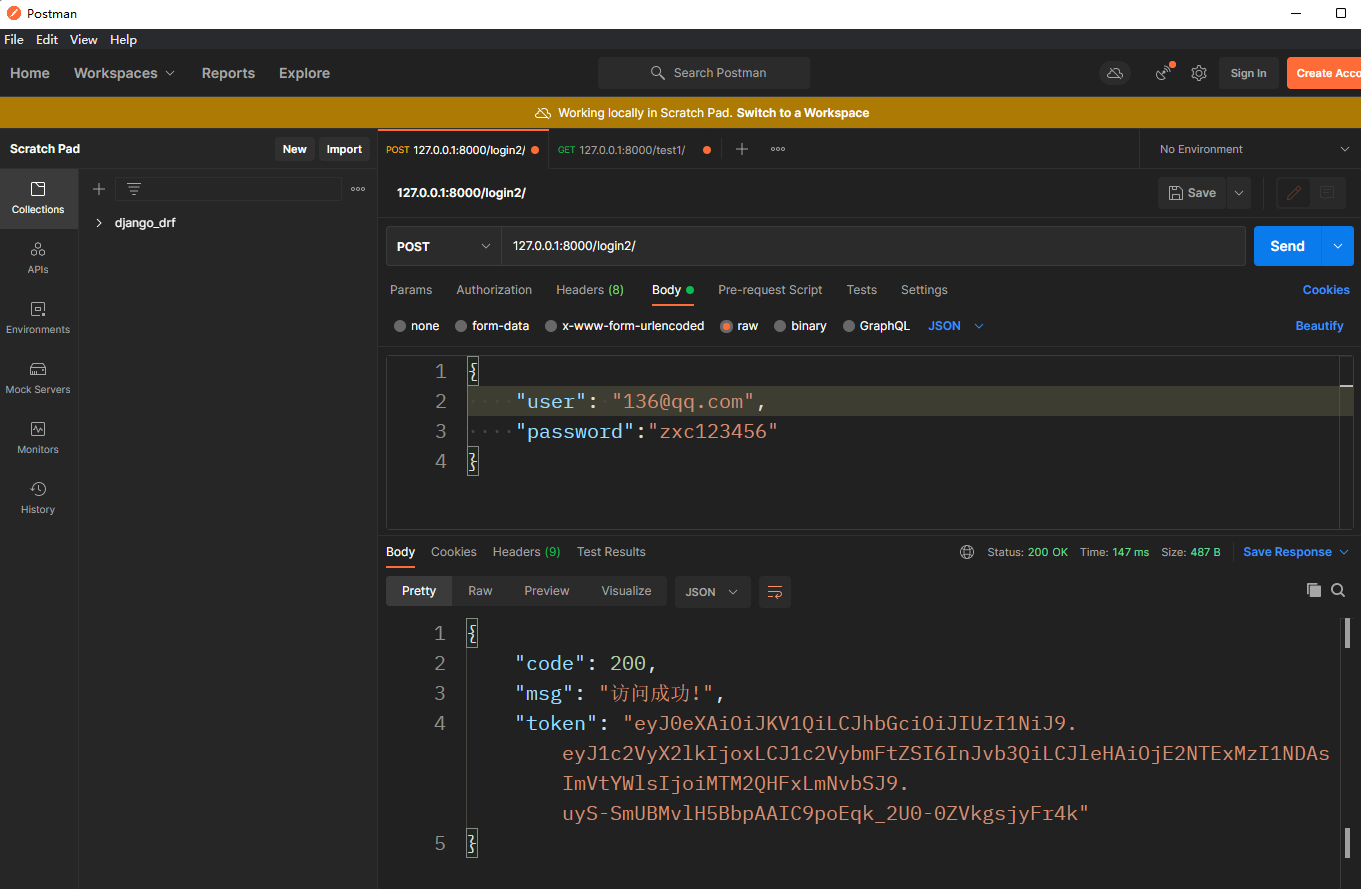1361x889 pixels.
Task: Search the response with magnifier icon
Action: [x=1338, y=590]
